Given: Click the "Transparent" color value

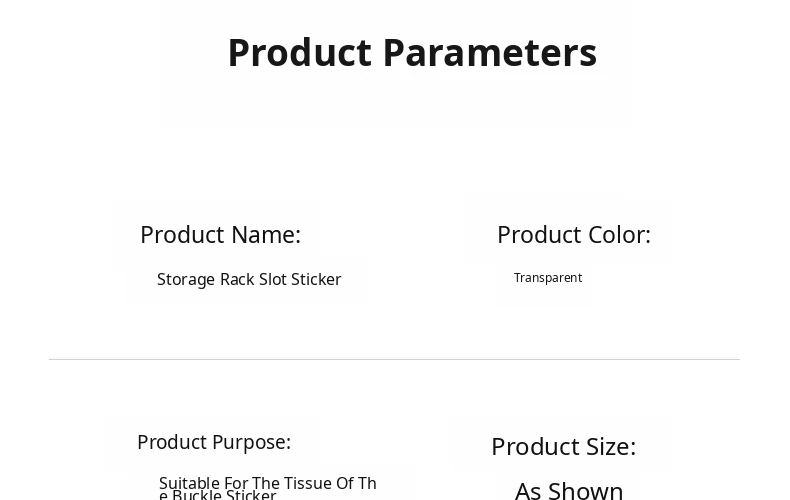Looking at the screenshot, I should click(548, 278).
